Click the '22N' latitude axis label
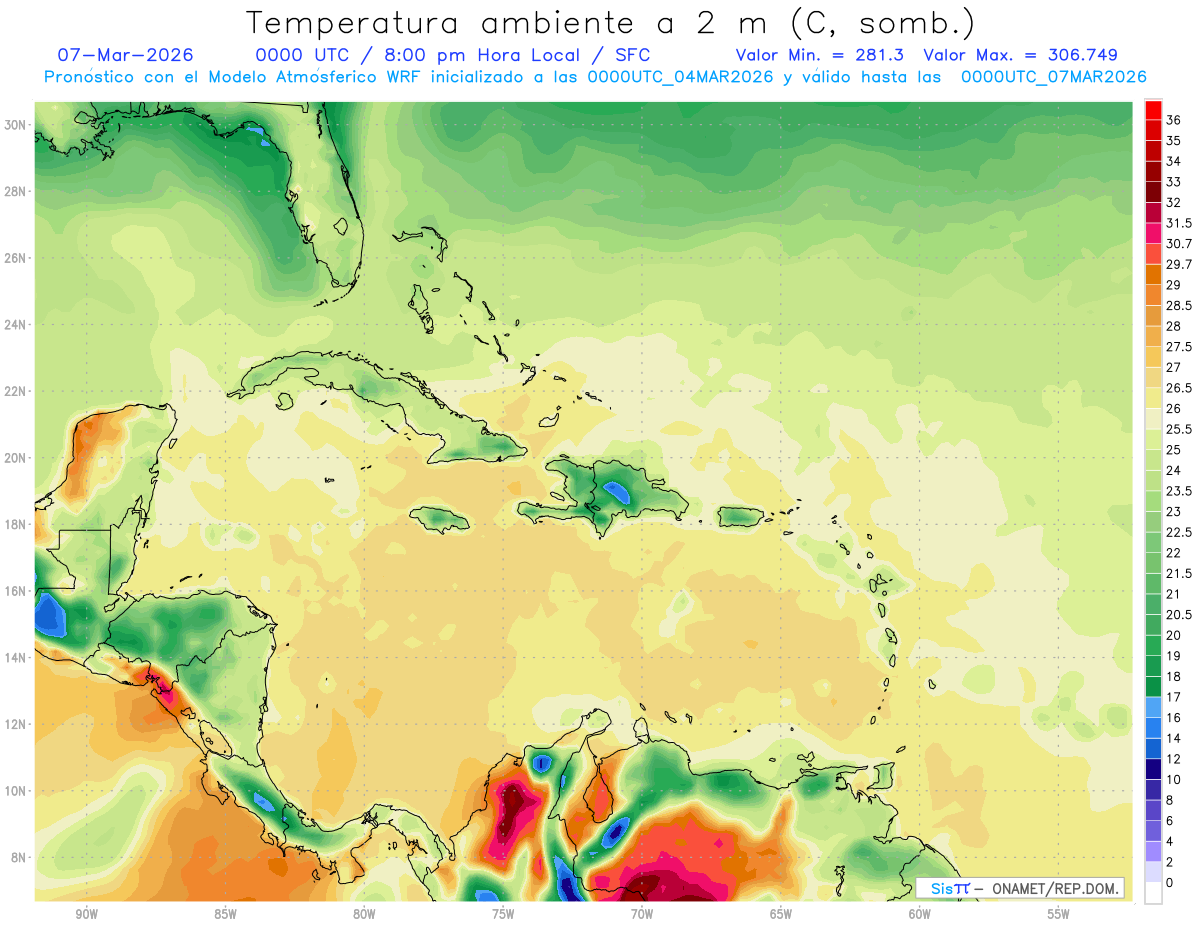1200x927 pixels. 15,391
